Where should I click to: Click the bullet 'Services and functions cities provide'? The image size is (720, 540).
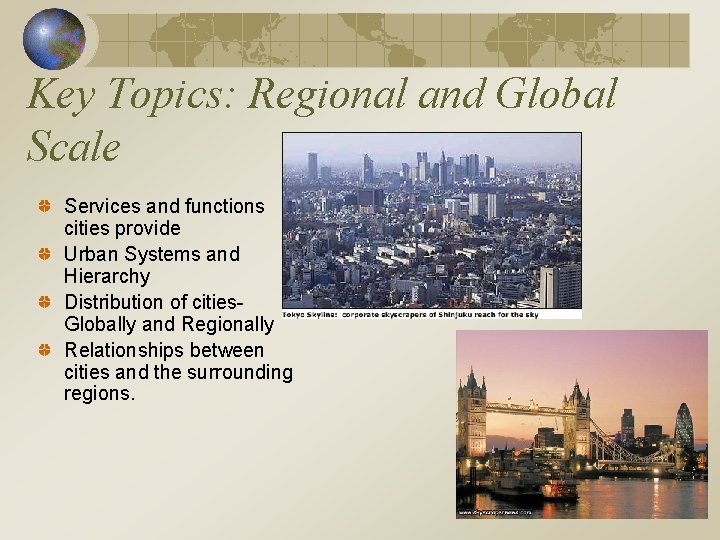164,217
